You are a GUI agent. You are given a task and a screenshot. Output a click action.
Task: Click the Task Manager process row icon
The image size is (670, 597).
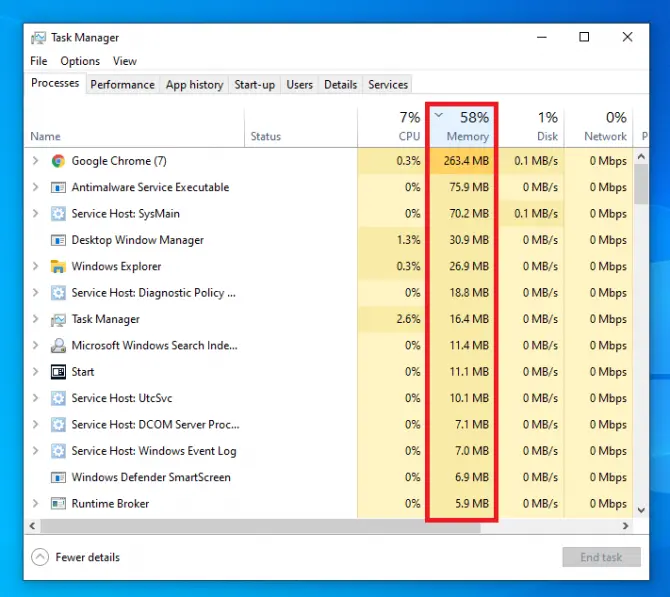pyautogui.click(x=58, y=320)
